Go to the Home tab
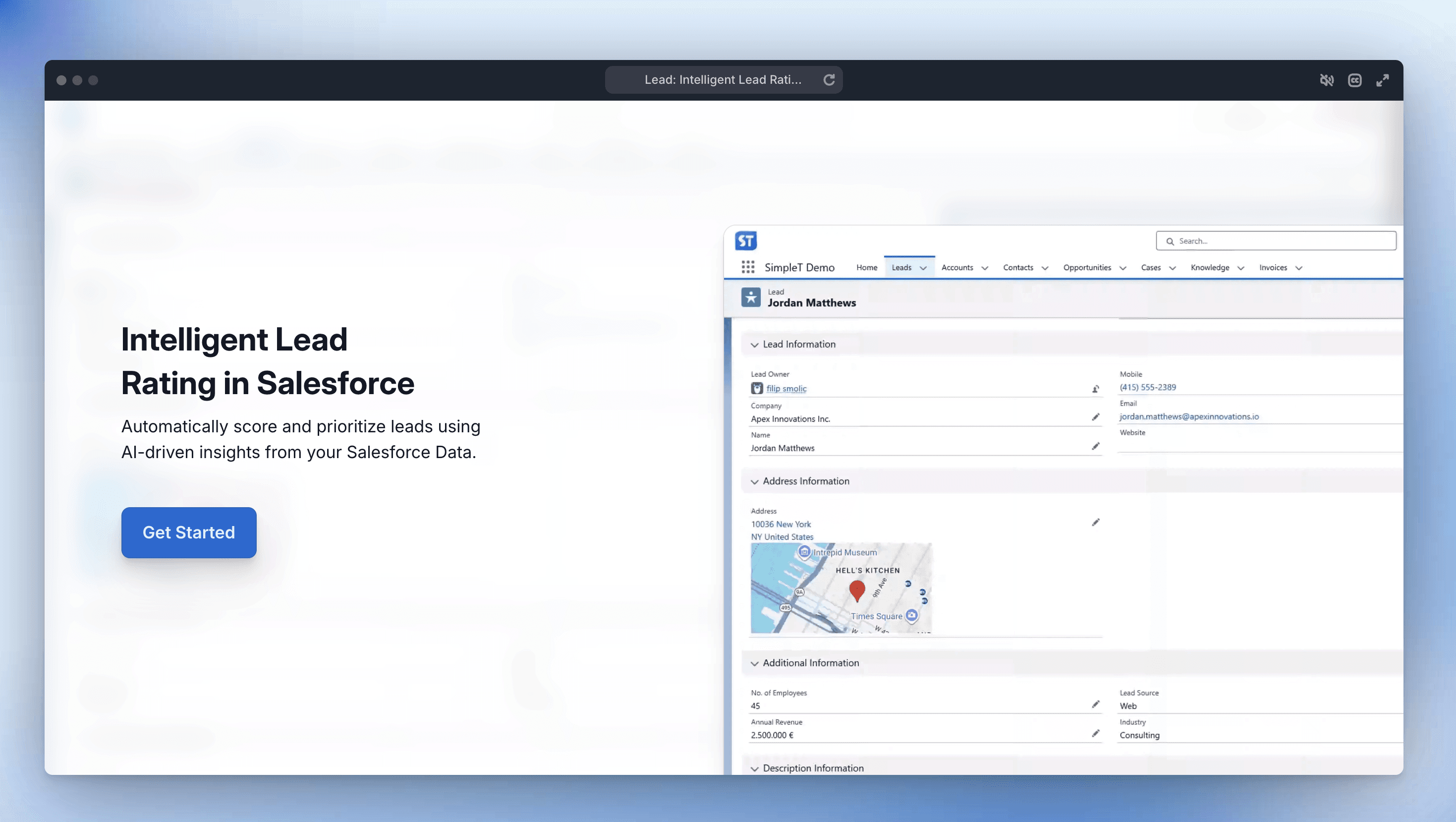Screen dimensions: 1456x822 866,267
